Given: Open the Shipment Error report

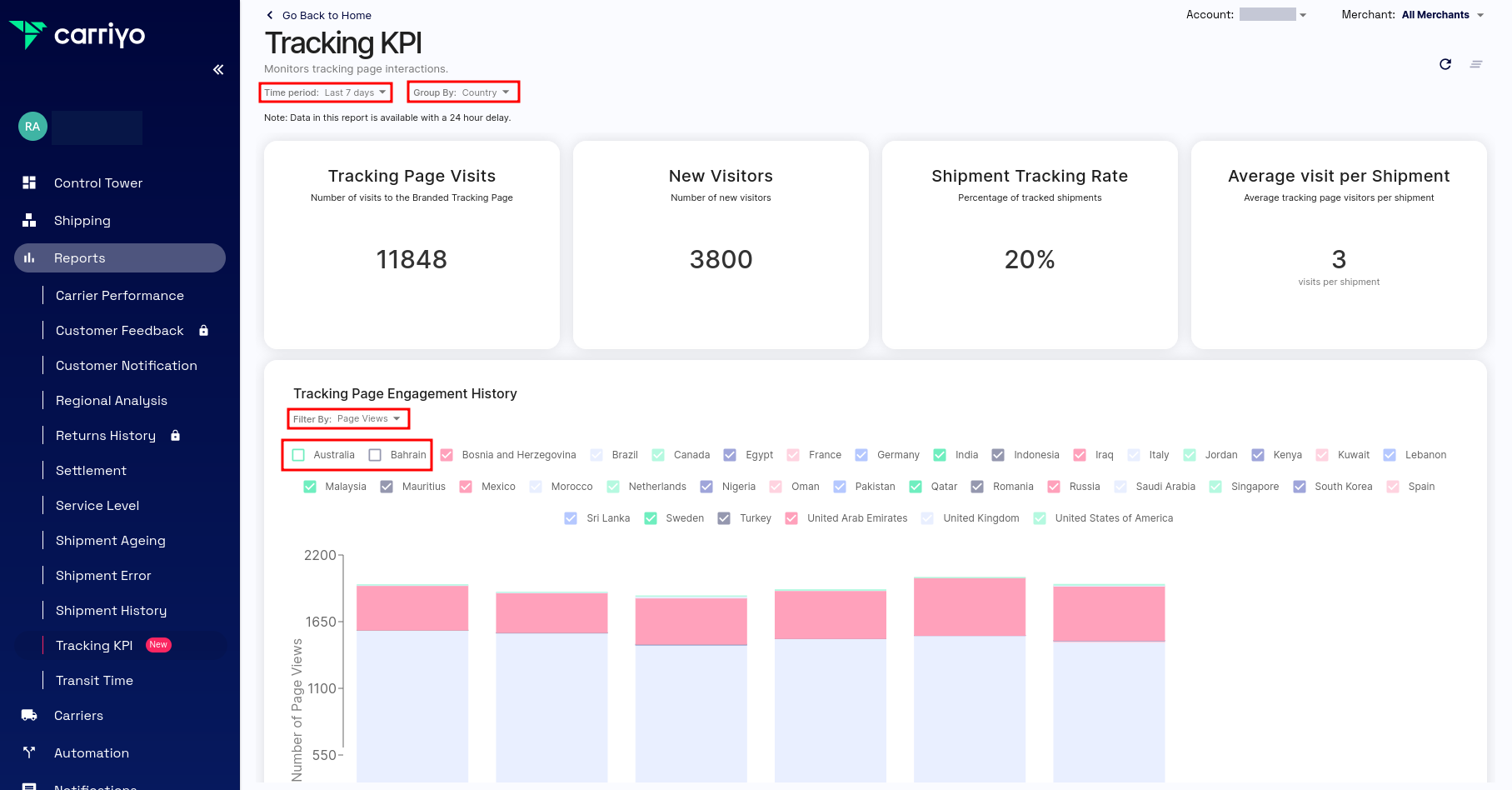Looking at the screenshot, I should click(103, 575).
